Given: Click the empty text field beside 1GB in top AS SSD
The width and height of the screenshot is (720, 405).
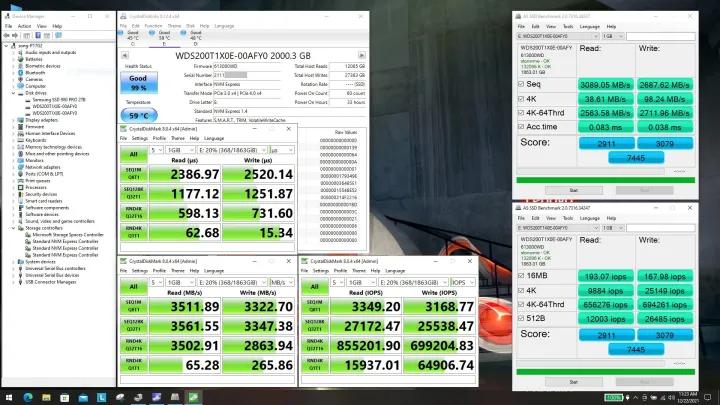Looking at the screenshot, I should (x=660, y=36).
